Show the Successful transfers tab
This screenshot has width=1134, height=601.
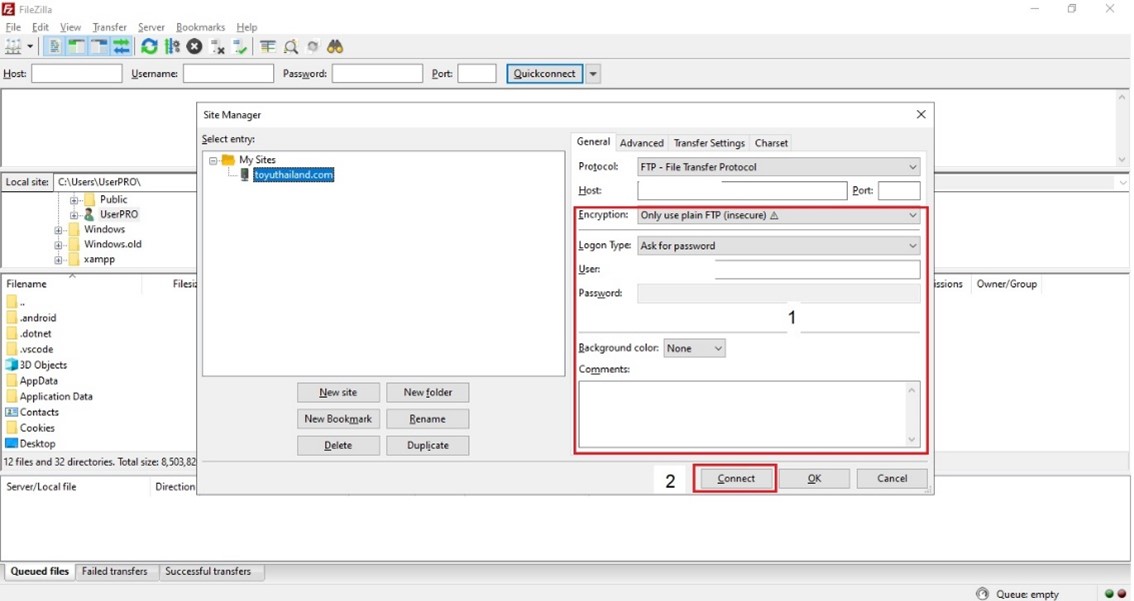point(208,571)
